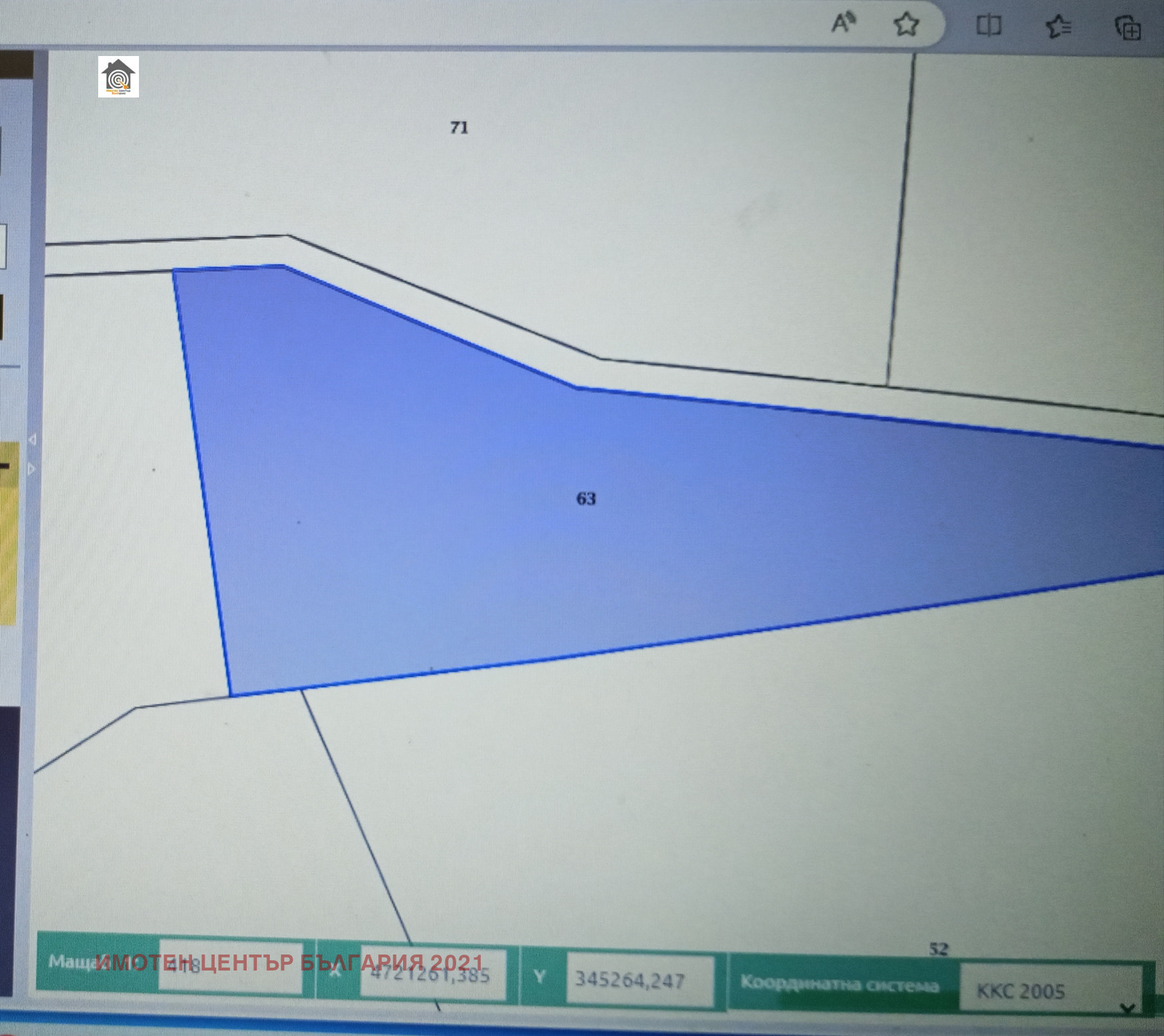
Task: Add this page to favorites with star icon
Action: coord(906,25)
